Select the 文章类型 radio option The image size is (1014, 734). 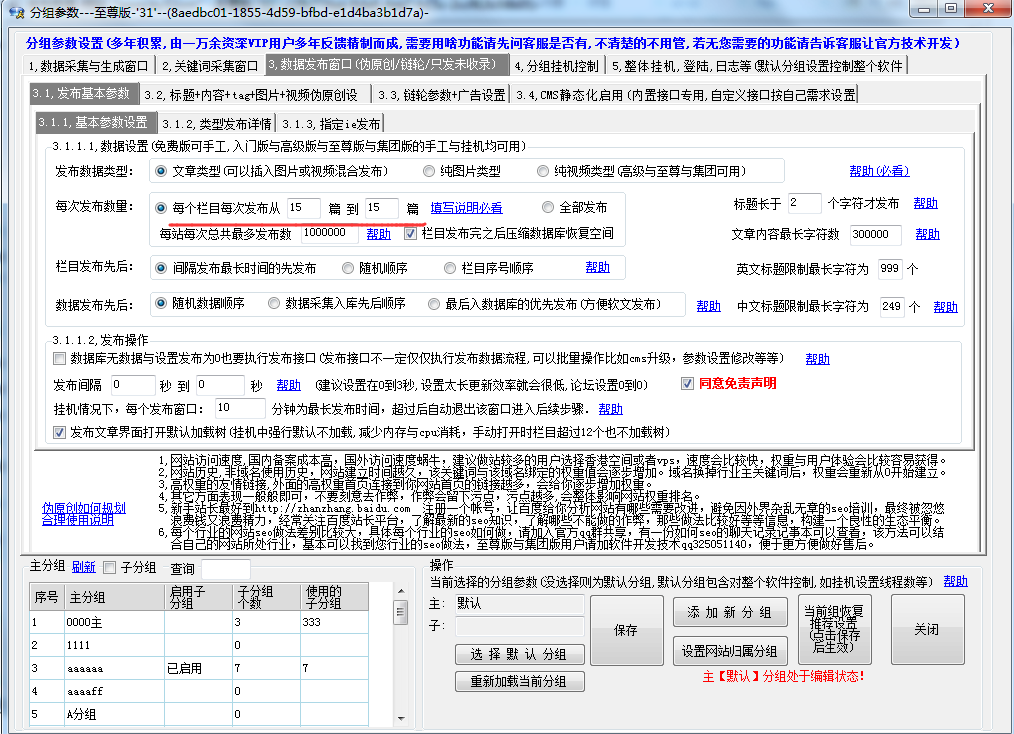click(x=161, y=171)
